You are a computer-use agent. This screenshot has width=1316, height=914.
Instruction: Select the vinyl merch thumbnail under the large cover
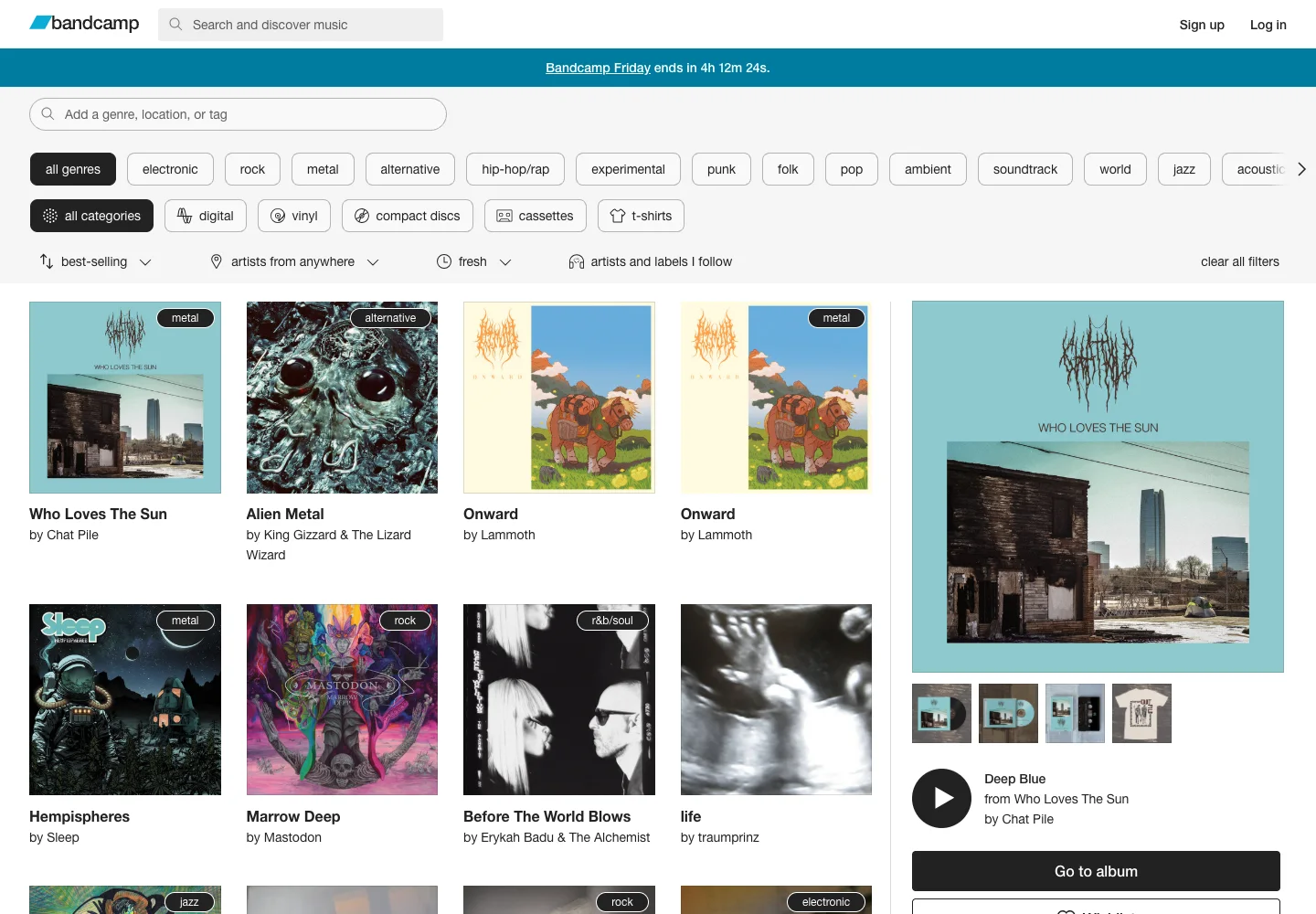click(941, 713)
